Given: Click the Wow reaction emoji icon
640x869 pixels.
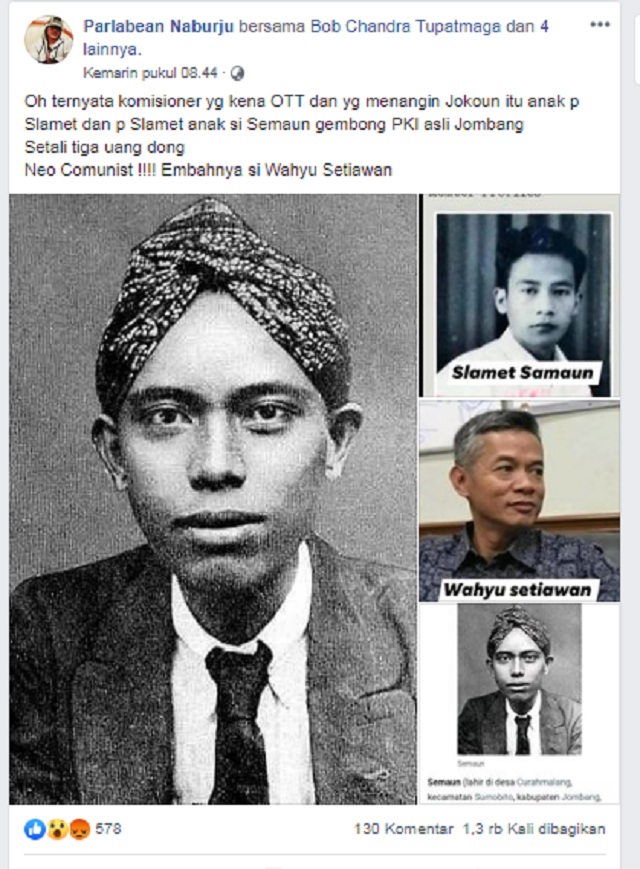Looking at the screenshot, I should tap(57, 829).
